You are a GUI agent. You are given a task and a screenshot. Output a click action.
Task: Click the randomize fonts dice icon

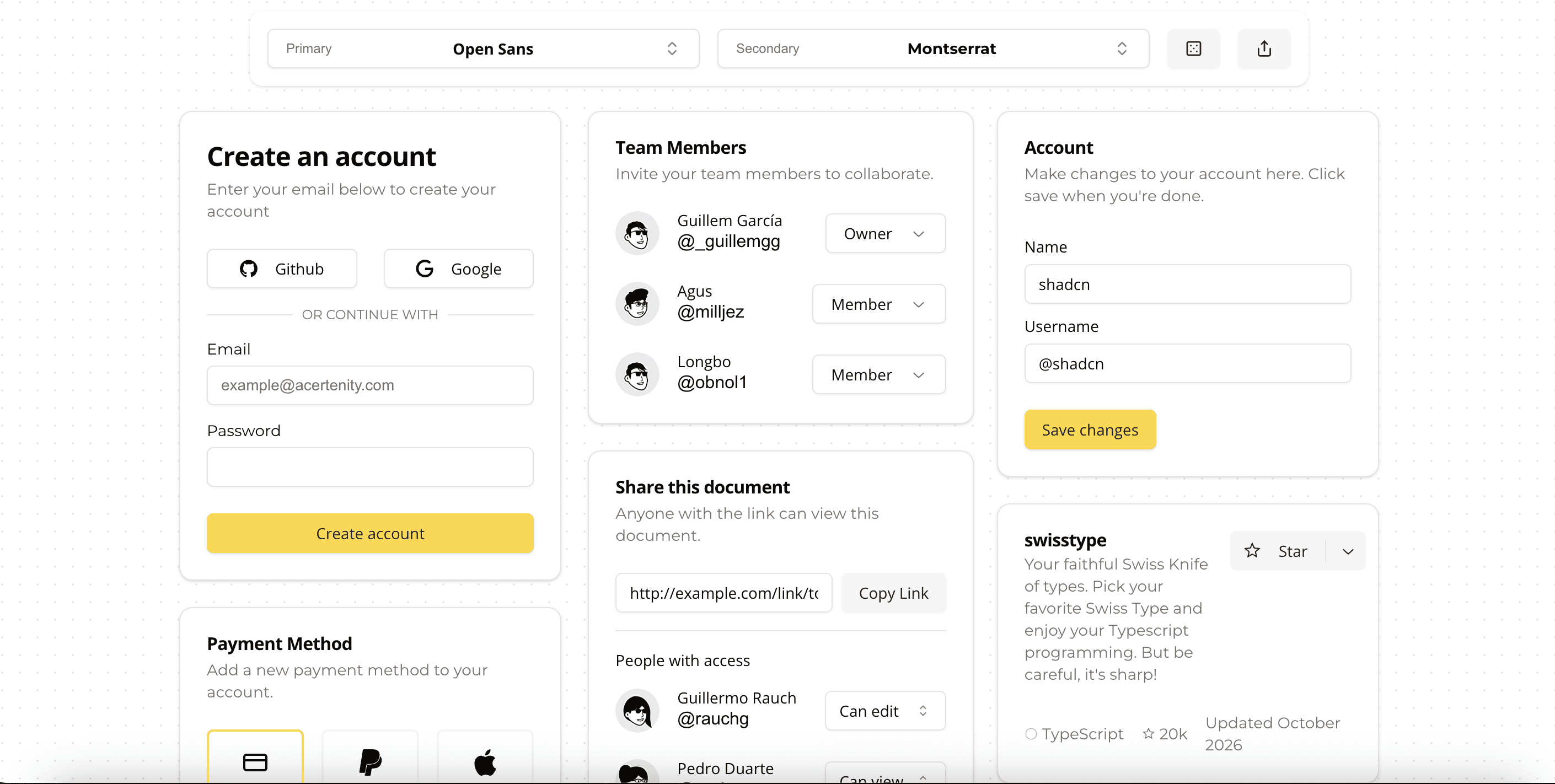(x=1193, y=49)
